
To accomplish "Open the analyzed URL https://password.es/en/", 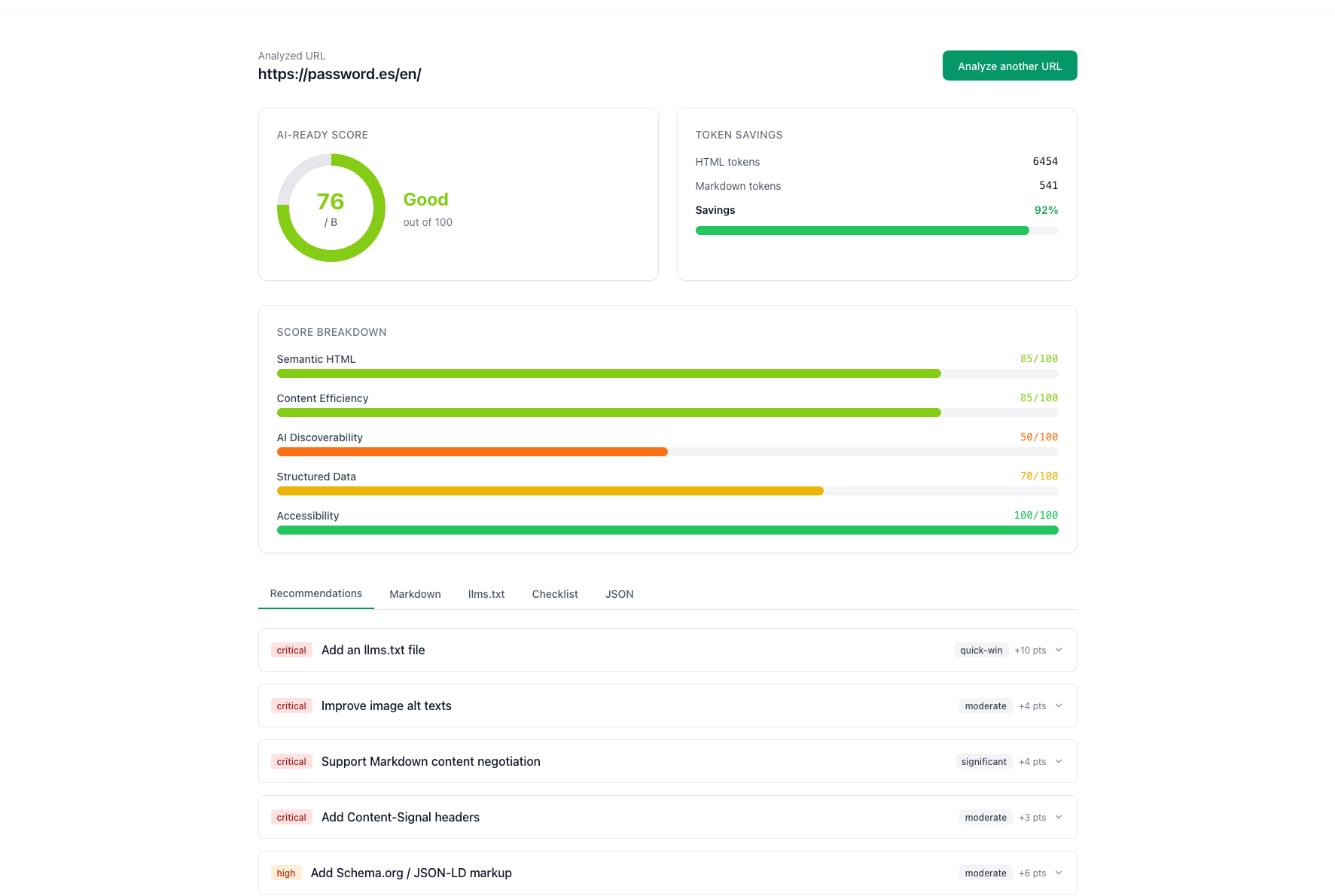I will click(x=340, y=74).
